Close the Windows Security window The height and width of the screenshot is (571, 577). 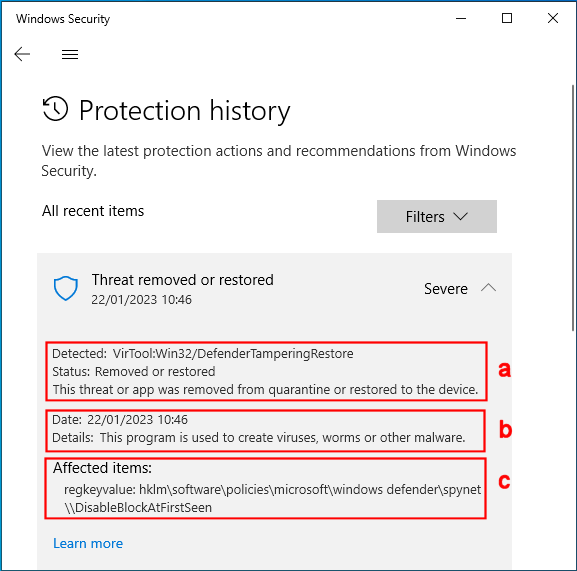coord(553,18)
